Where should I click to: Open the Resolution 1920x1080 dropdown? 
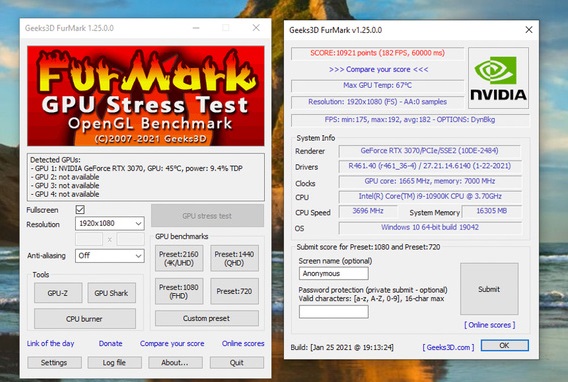pyautogui.click(x=109, y=223)
